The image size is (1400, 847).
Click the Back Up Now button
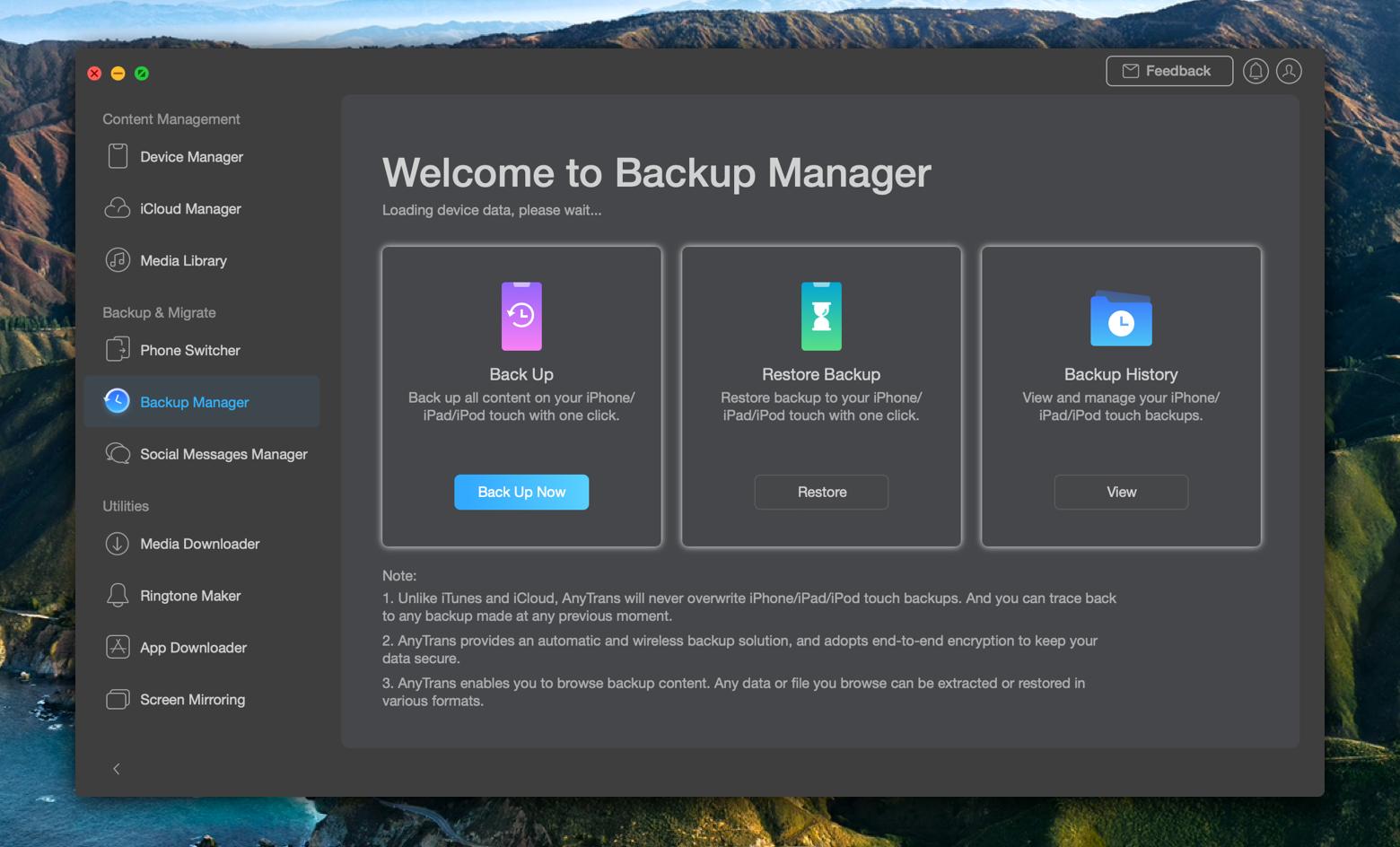521,492
